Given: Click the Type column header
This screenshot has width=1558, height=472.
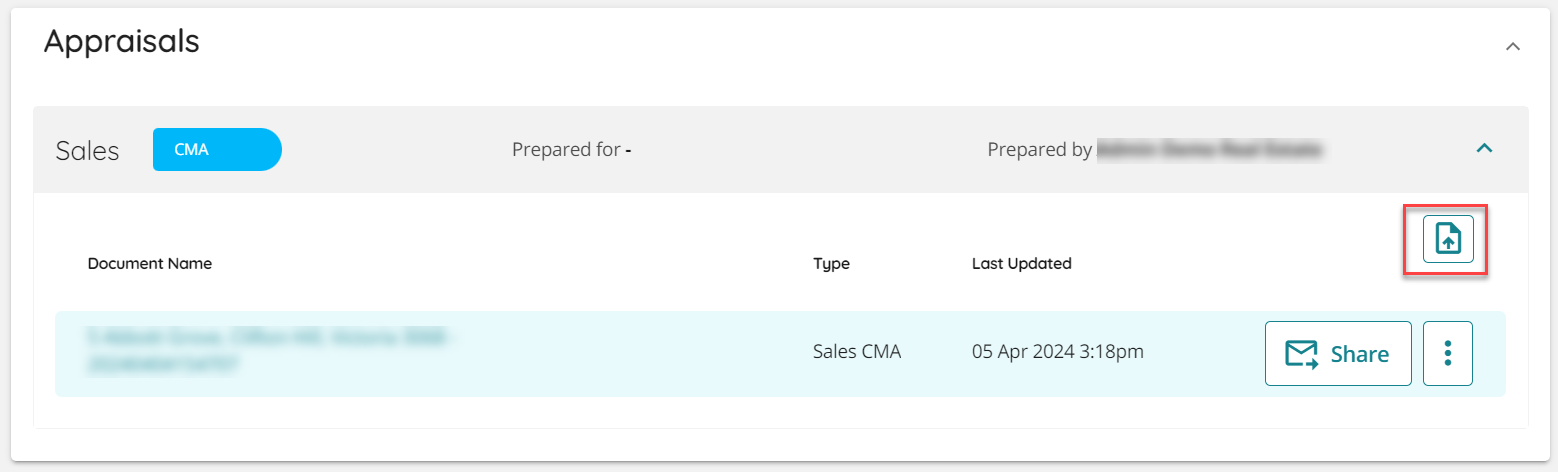Looking at the screenshot, I should [831, 264].
